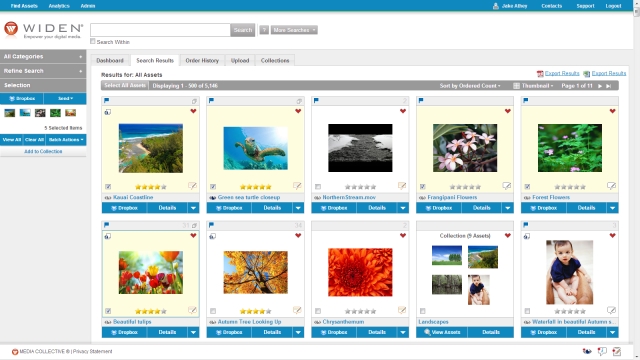640x360 pixels.
Task: Click the heart on Frangipani Flowers card
Action: (508, 111)
